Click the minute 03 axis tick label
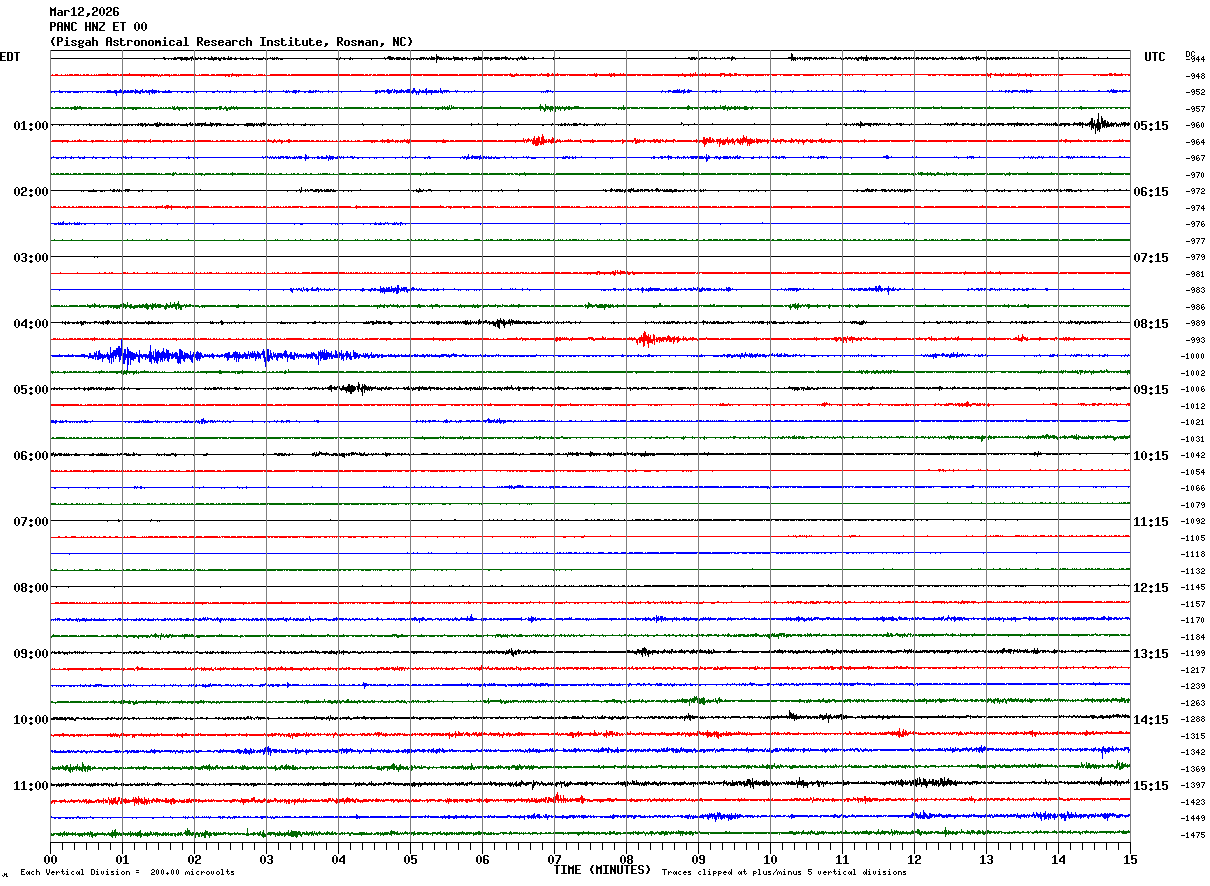This screenshot has width=1210, height=886. pos(266,860)
